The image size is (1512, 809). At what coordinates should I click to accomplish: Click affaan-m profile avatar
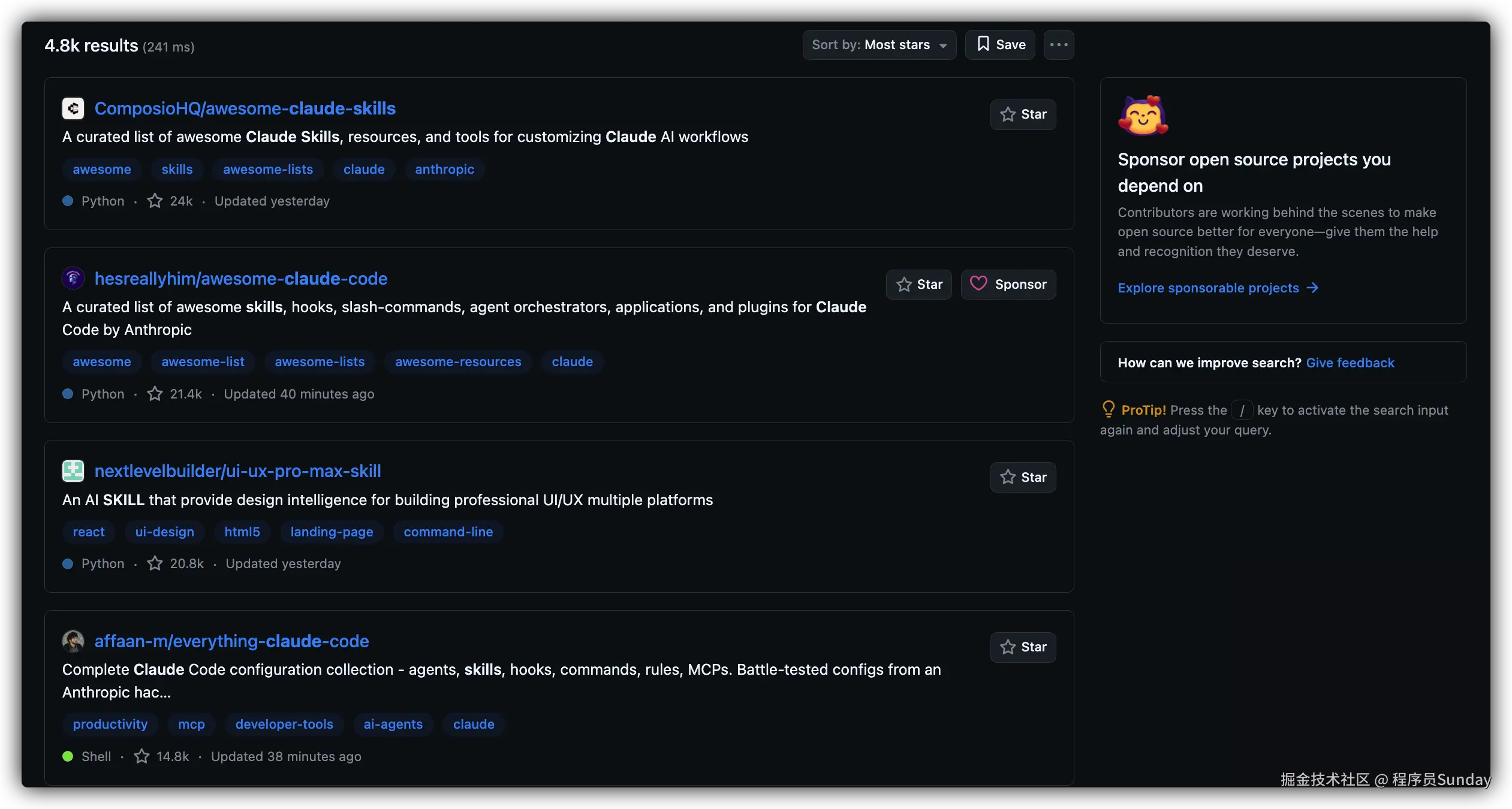coord(73,641)
